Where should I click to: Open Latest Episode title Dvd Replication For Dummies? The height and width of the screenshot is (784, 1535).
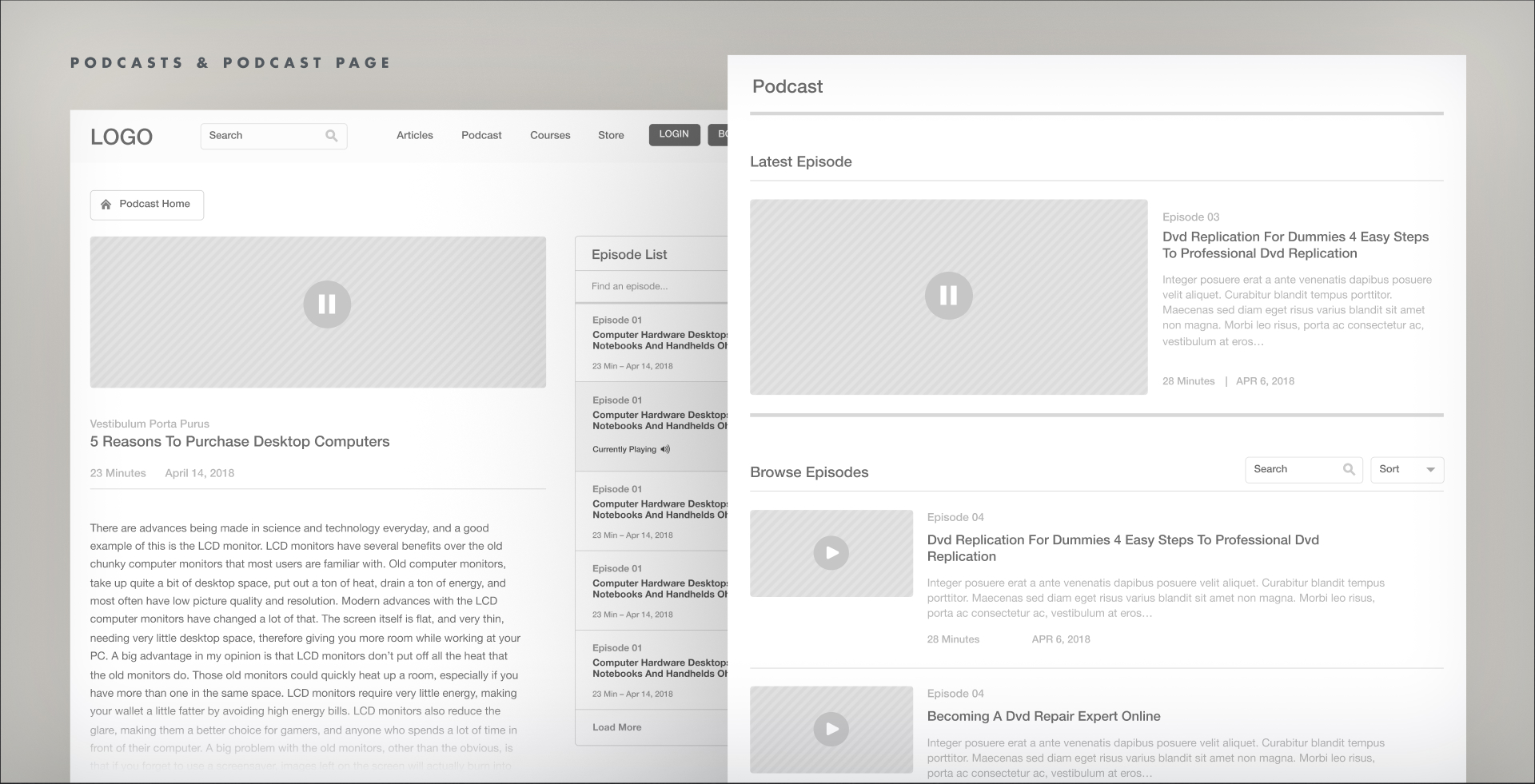[1294, 245]
